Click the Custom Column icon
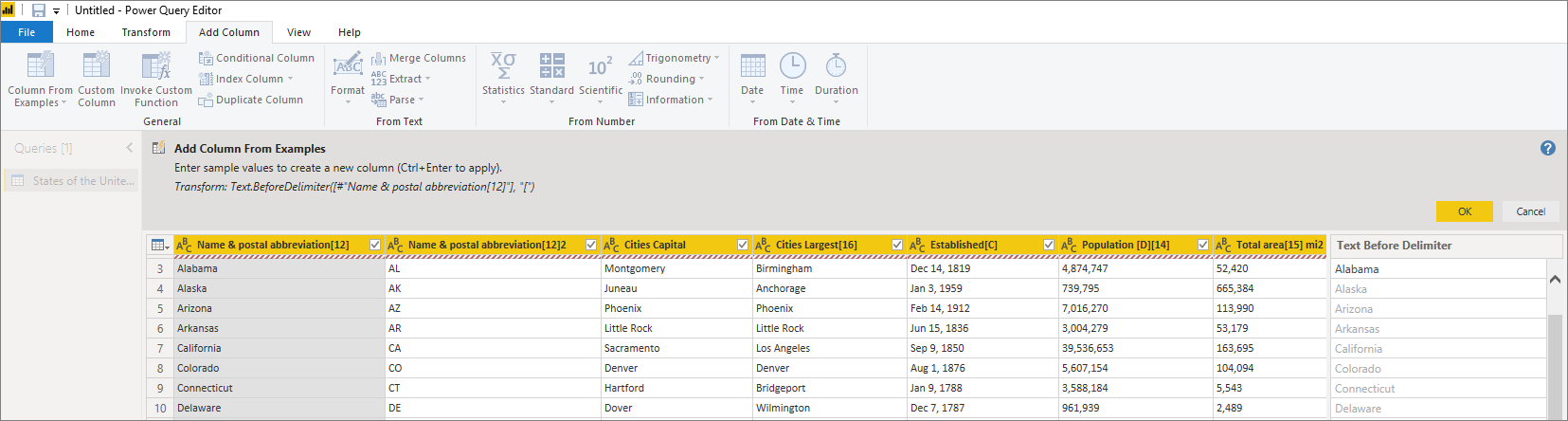The height and width of the screenshot is (421, 1568). point(97,64)
